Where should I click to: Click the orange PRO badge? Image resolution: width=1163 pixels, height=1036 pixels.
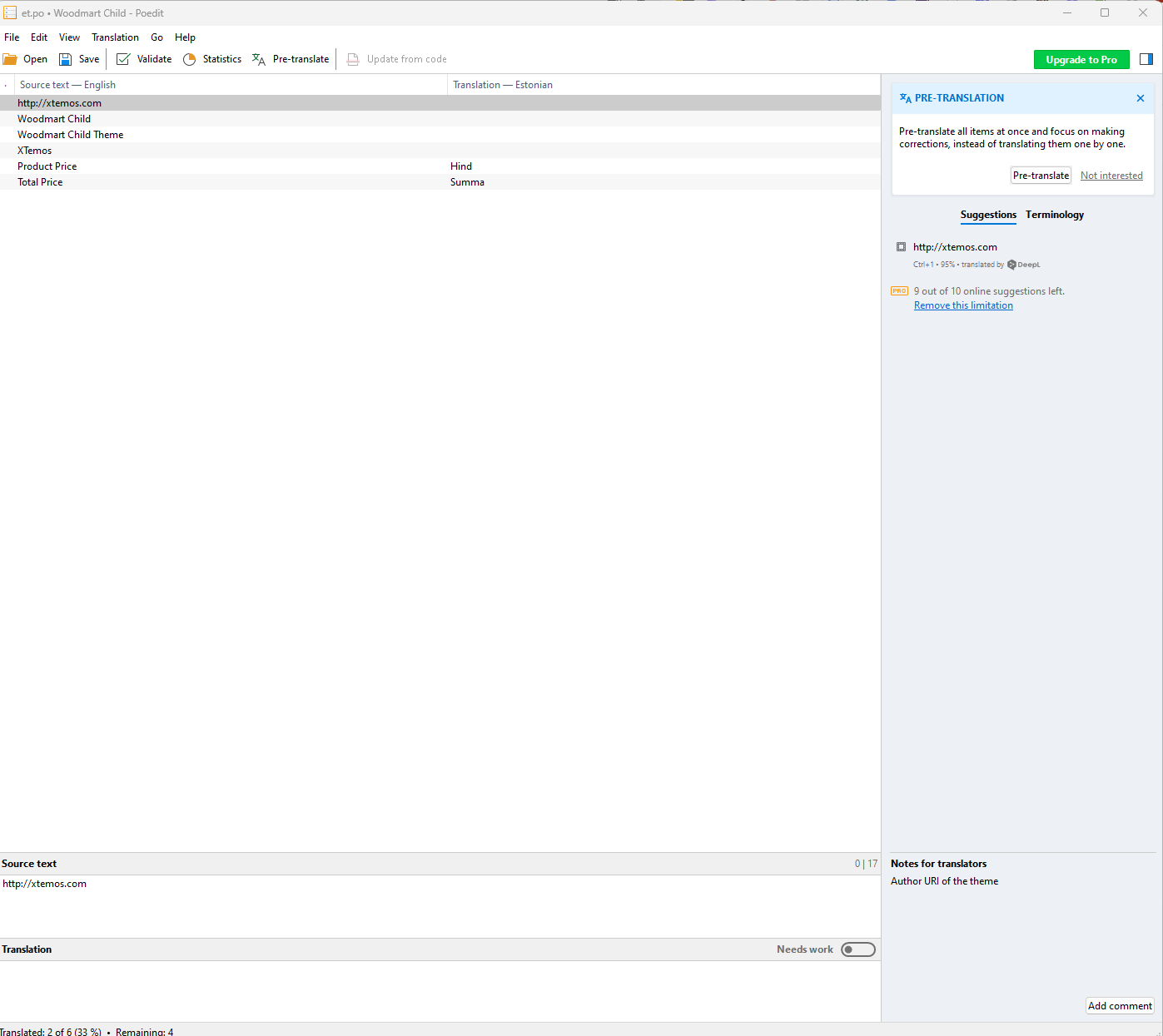coord(900,291)
